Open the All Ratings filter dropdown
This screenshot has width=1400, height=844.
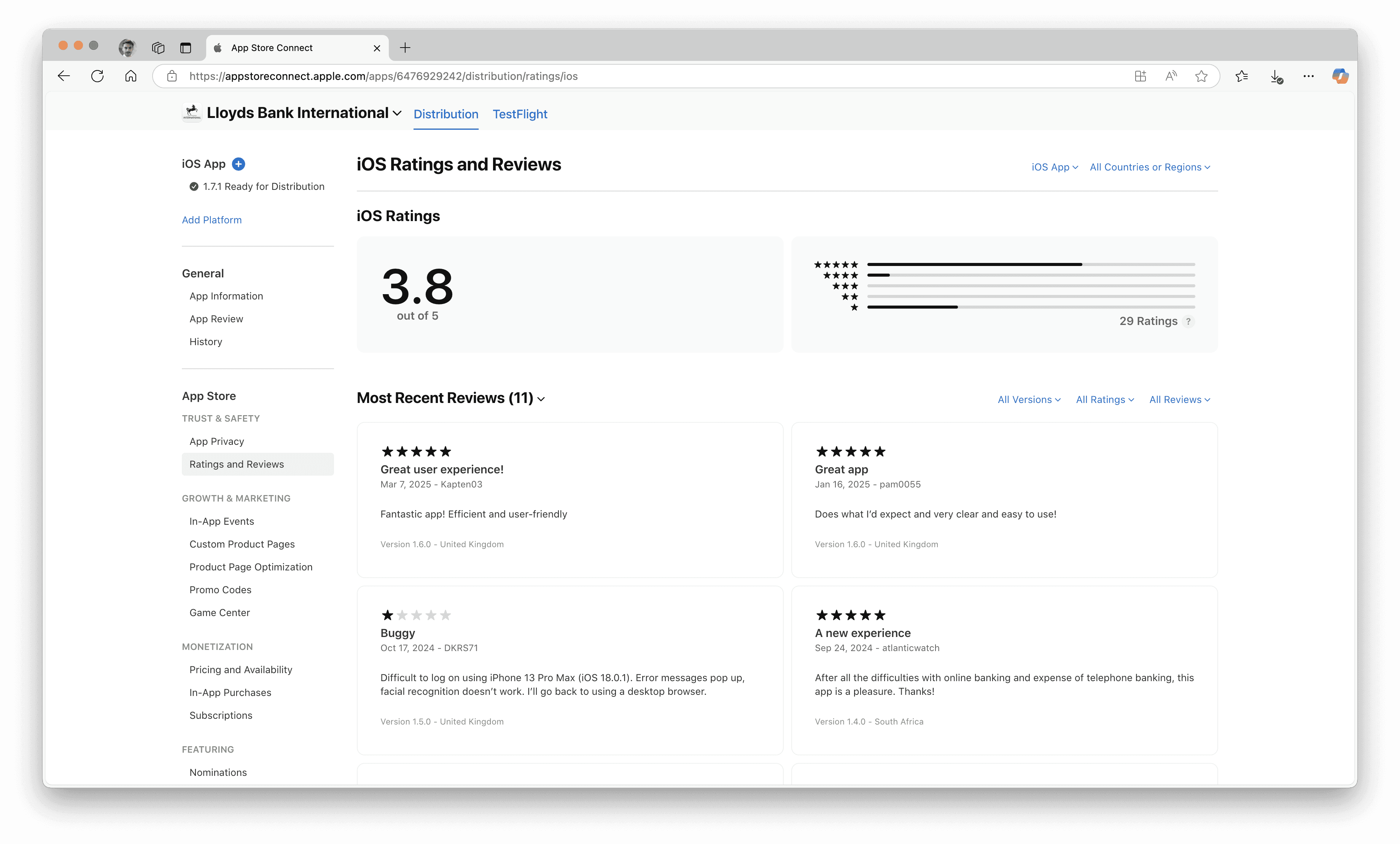(x=1104, y=400)
